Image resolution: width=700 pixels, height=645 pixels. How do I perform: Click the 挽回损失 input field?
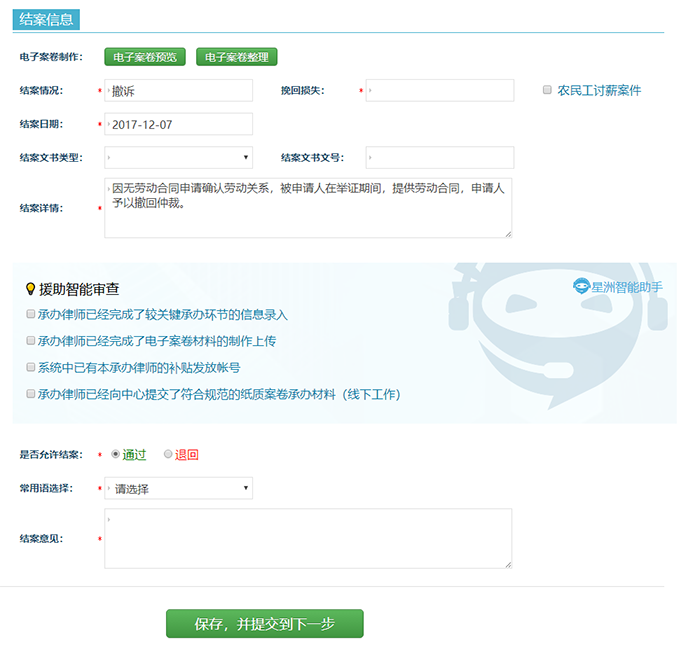[440, 91]
